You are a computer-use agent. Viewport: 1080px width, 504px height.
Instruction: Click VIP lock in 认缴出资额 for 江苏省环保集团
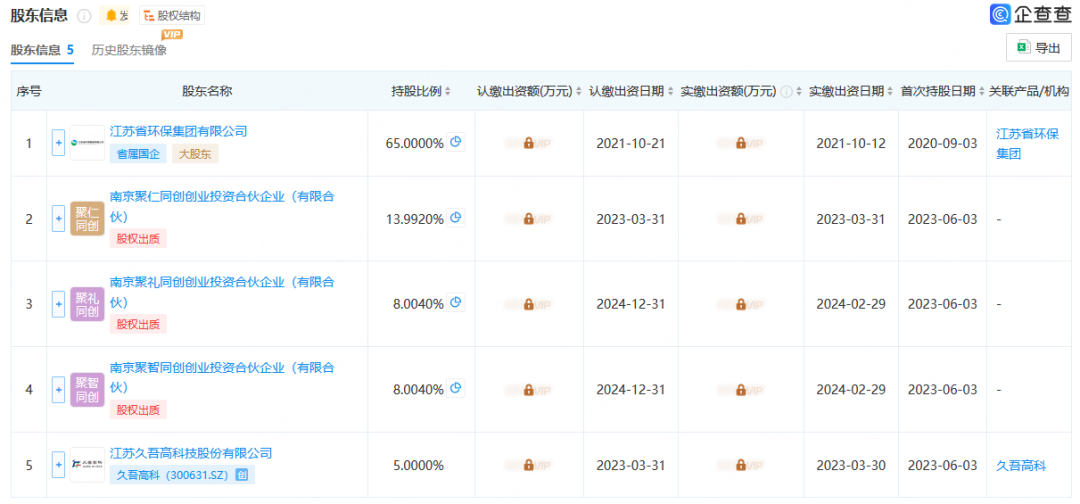[x=528, y=143]
